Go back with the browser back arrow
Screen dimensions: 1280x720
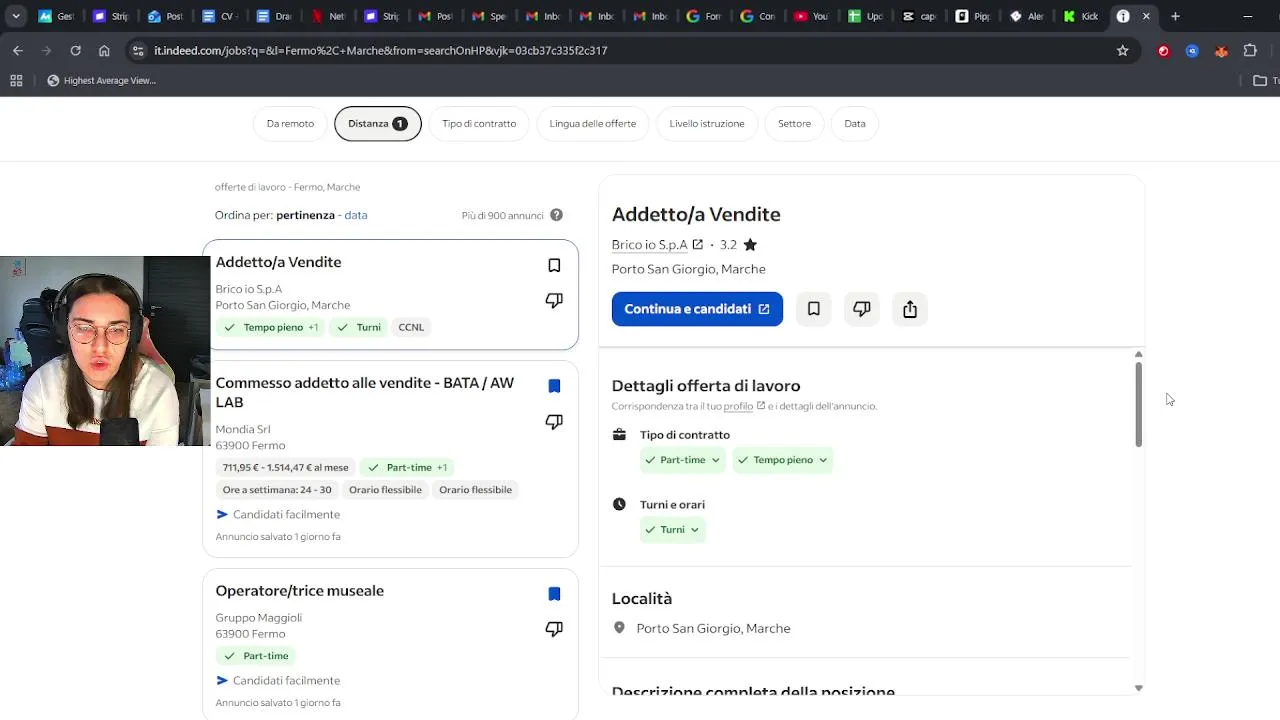[x=18, y=50]
